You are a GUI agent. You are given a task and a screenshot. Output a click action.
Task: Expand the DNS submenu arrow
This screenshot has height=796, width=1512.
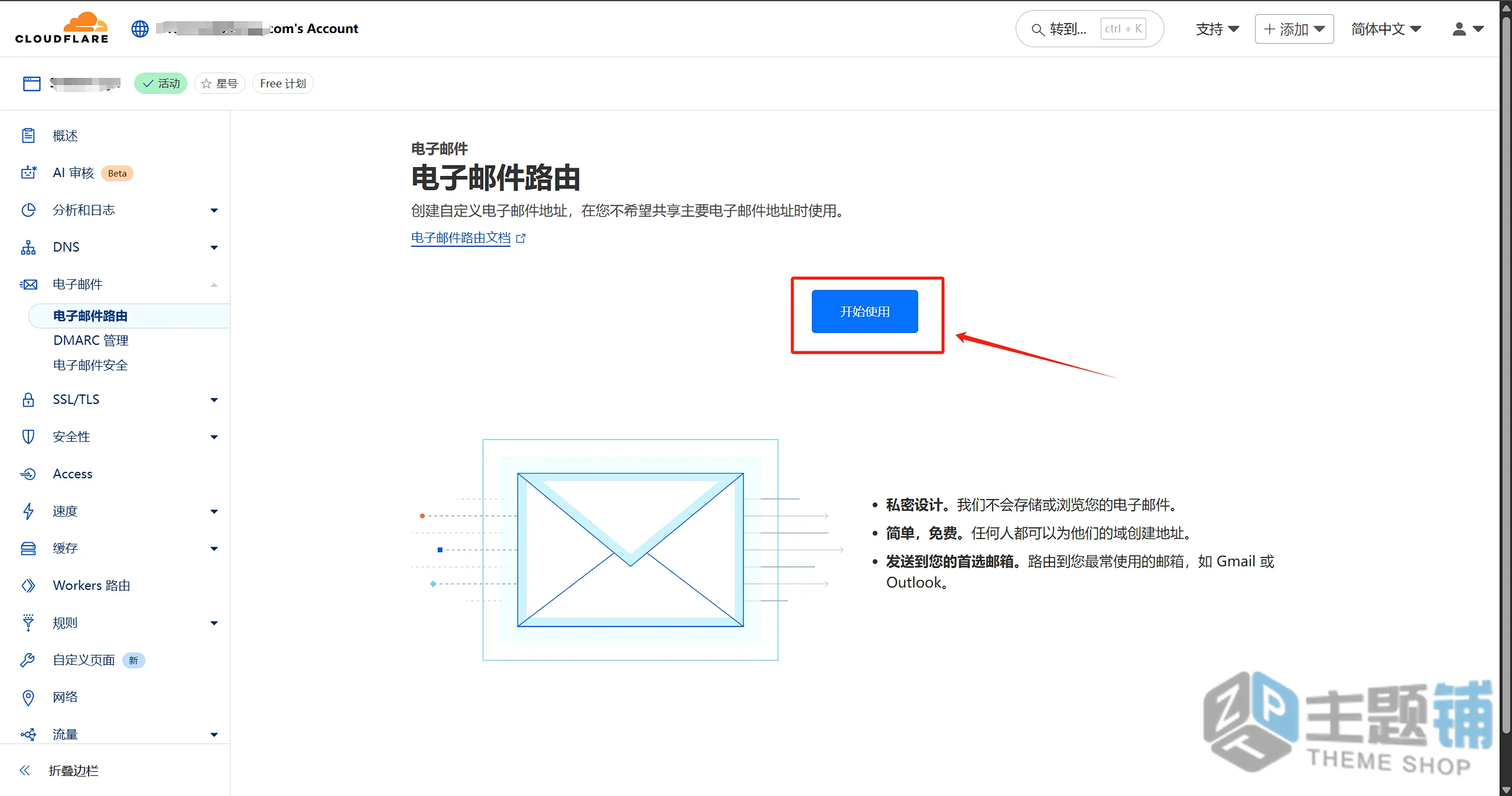point(214,247)
